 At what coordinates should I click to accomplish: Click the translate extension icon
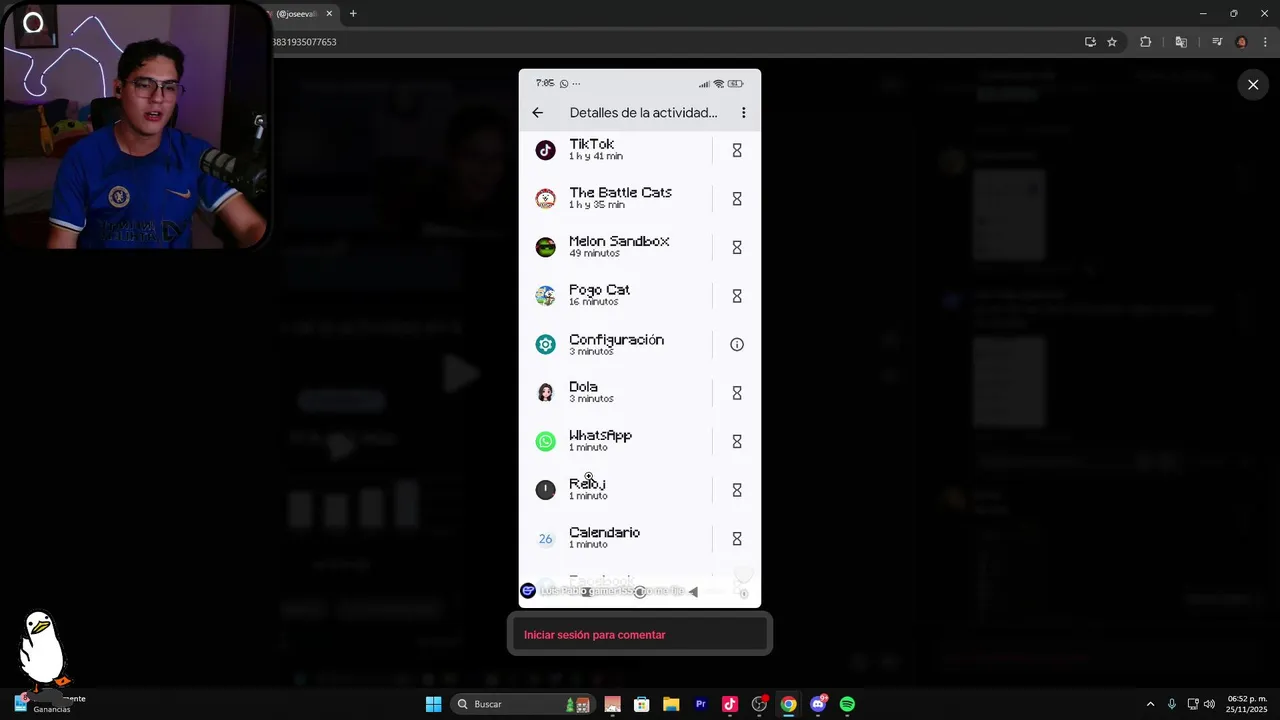(1181, 42)
